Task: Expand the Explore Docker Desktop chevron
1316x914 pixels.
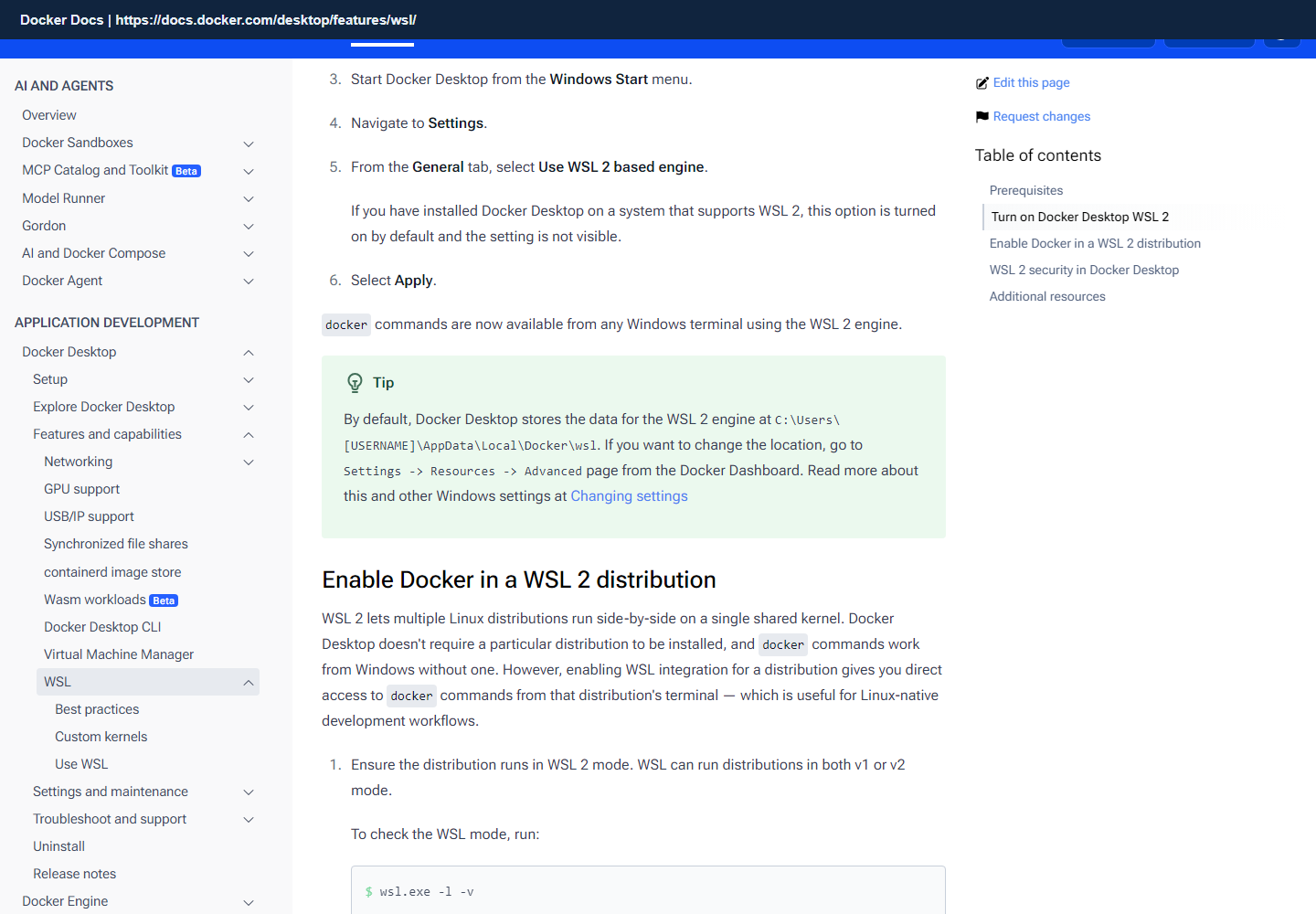Action: tap(249, 407)
